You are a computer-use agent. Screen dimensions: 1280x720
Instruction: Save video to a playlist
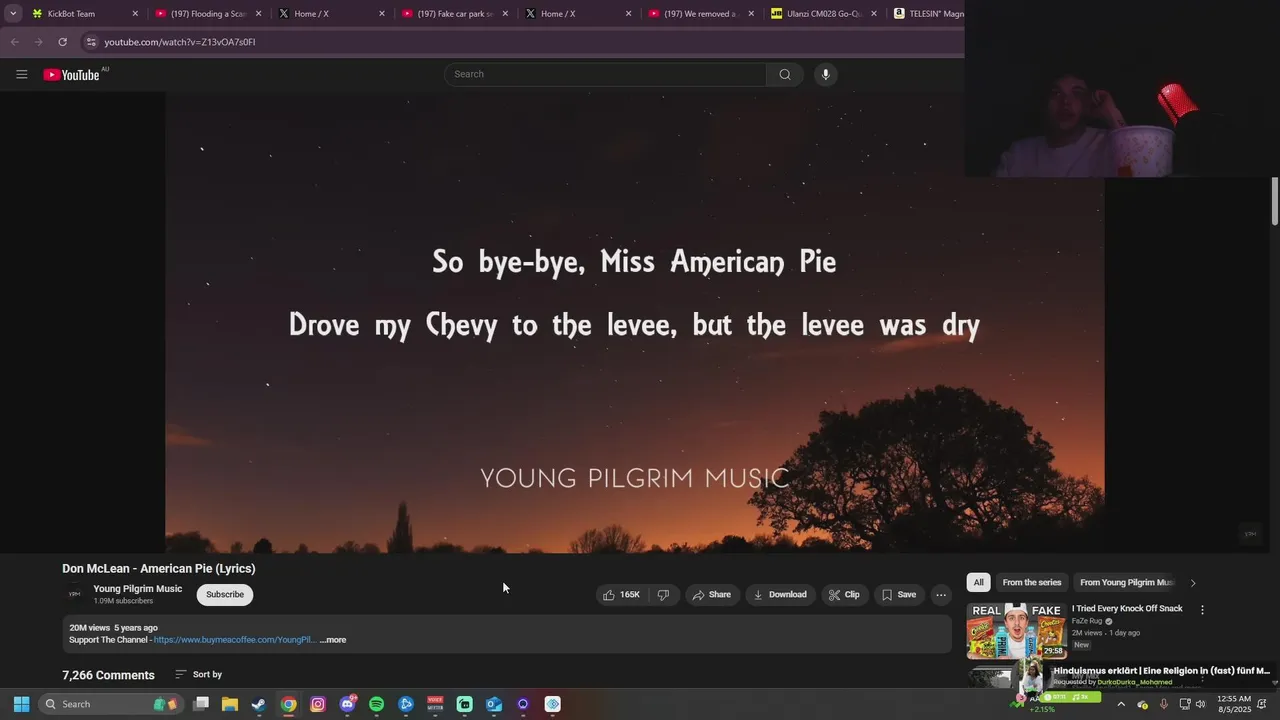(898, 595)
